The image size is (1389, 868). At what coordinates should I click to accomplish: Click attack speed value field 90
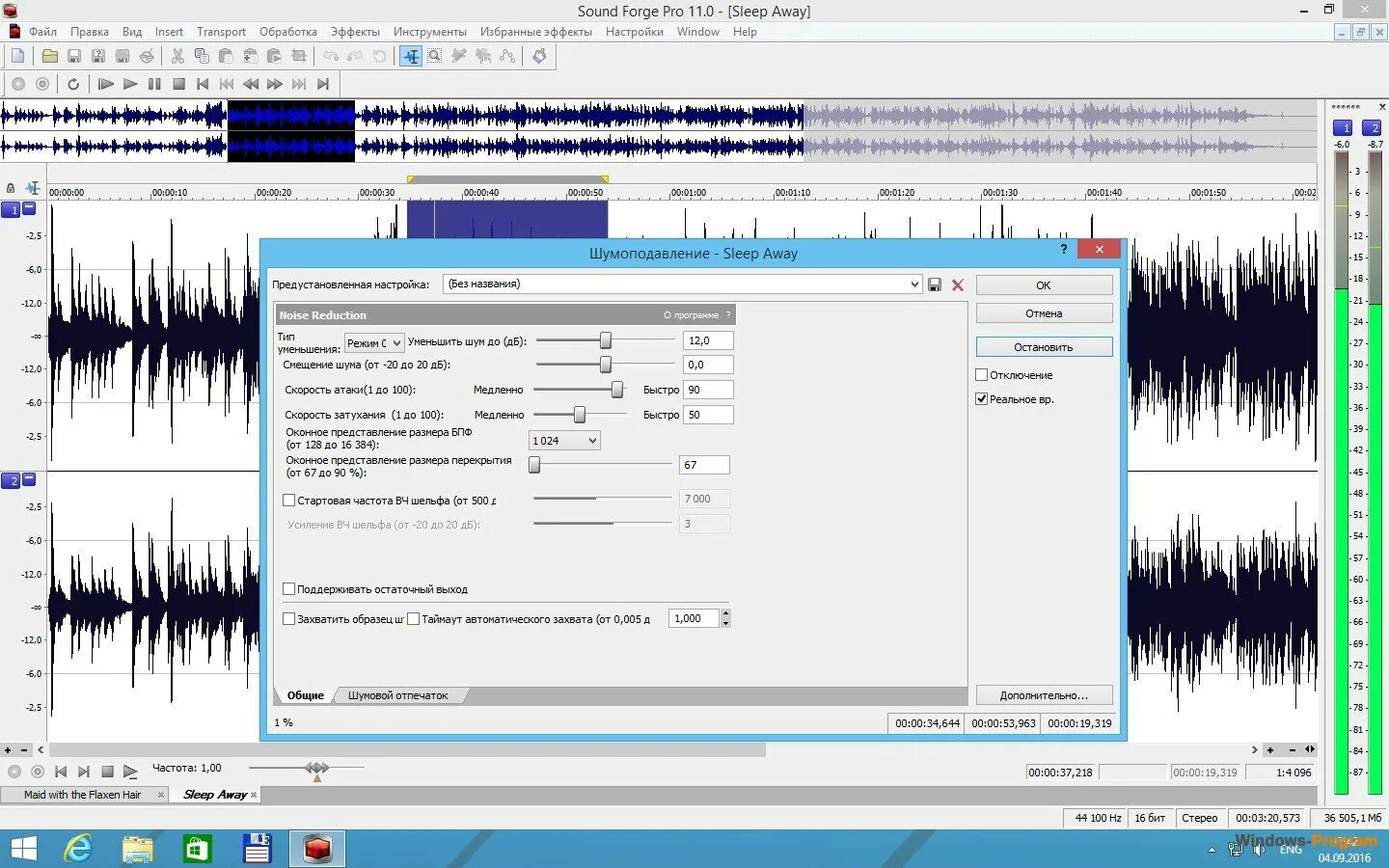708,390
